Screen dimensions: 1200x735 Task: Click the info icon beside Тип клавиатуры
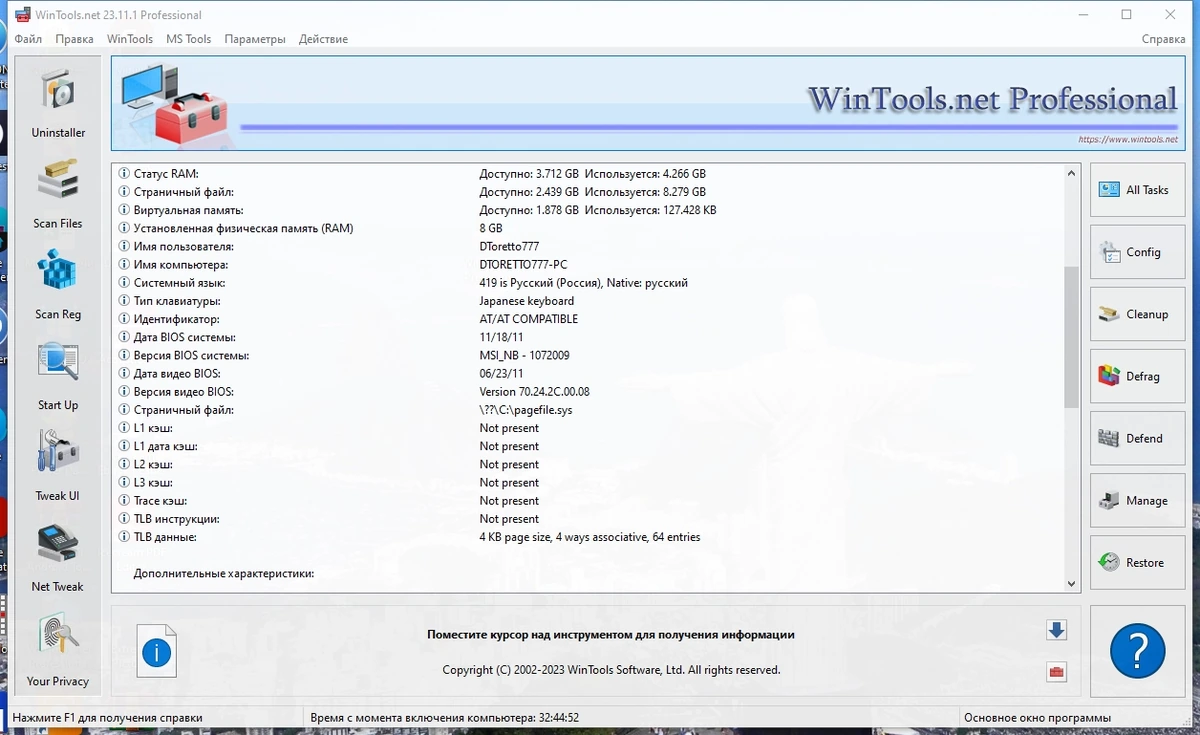tap(124, 301)
